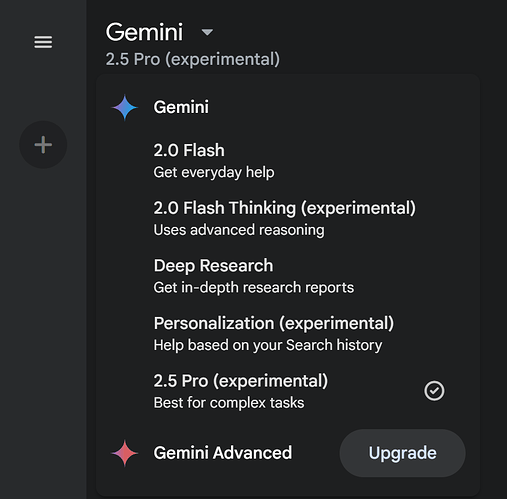Image resolution: width=507 pixels, height=499 pixels.
Task: Choose 2.0 Flash Thinking (experimental)
Action: pos(288,218)
